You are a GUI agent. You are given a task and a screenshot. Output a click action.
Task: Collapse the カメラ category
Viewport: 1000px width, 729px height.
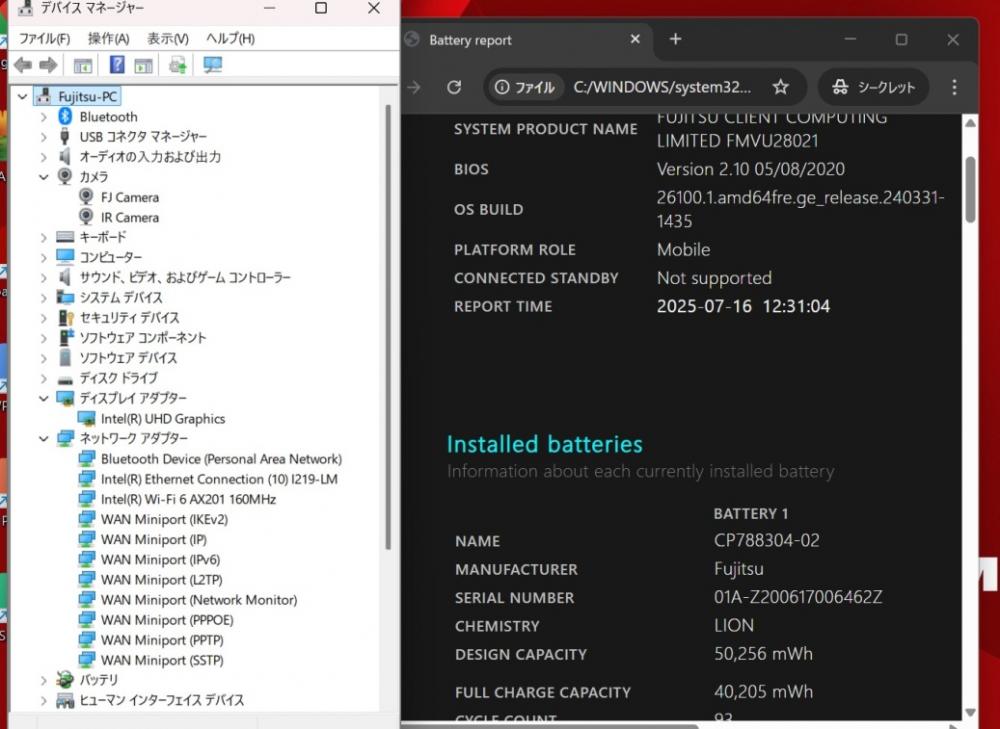pos(43,177)
